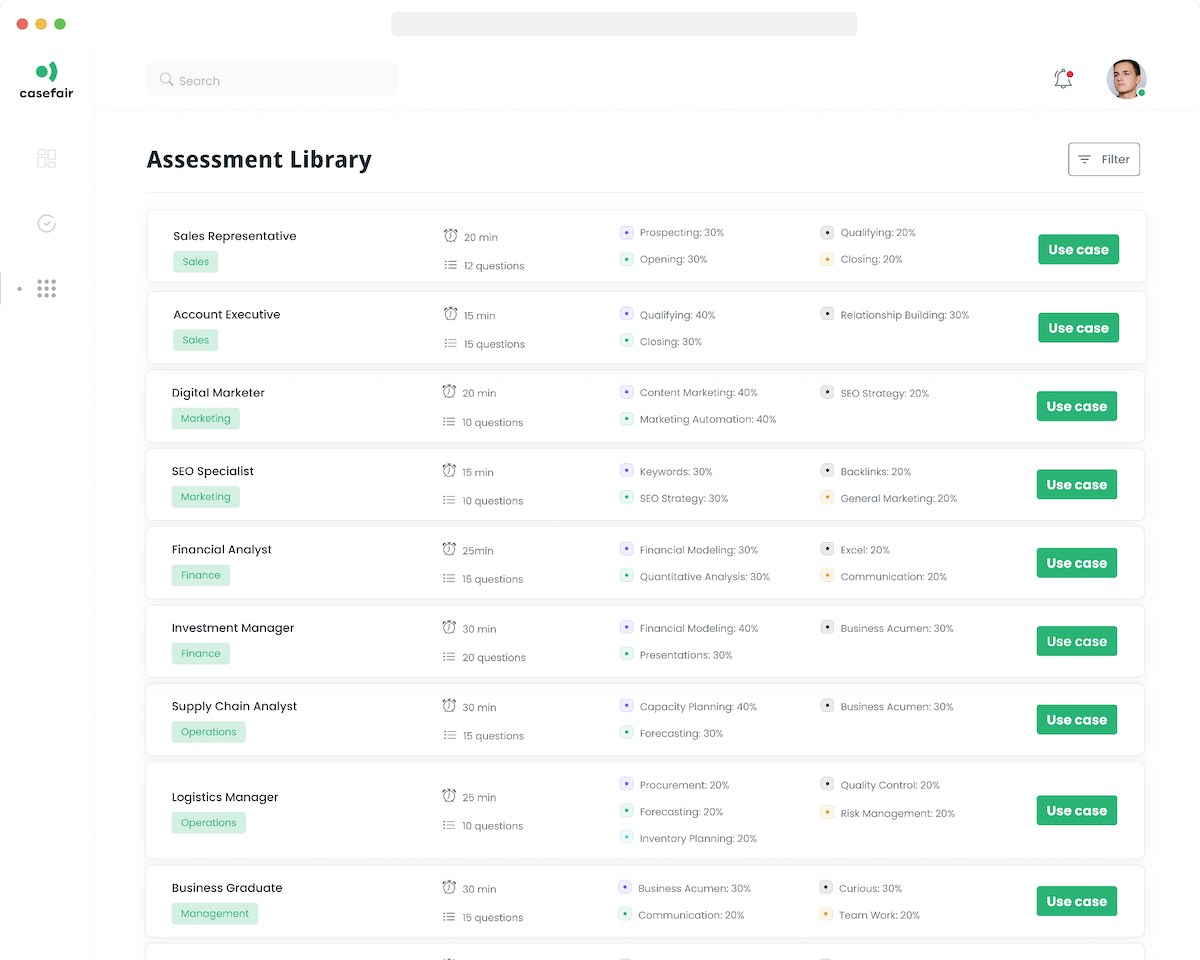Viewport: 1200px width, 960px height.
Task: Click the questions list icon on the Digital Marketer row
Action: click(450, 422)
